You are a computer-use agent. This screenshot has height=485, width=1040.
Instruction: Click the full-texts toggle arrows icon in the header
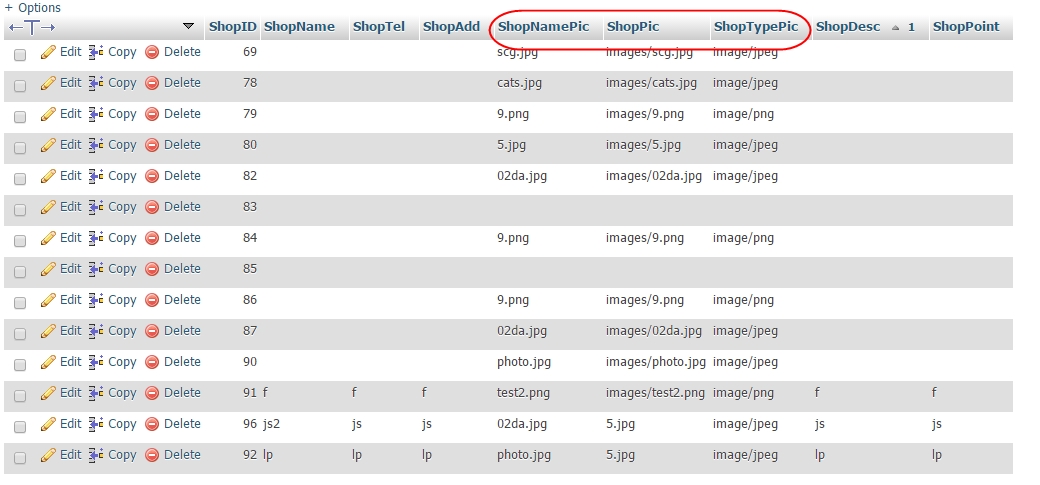click(x=32, y=27)
